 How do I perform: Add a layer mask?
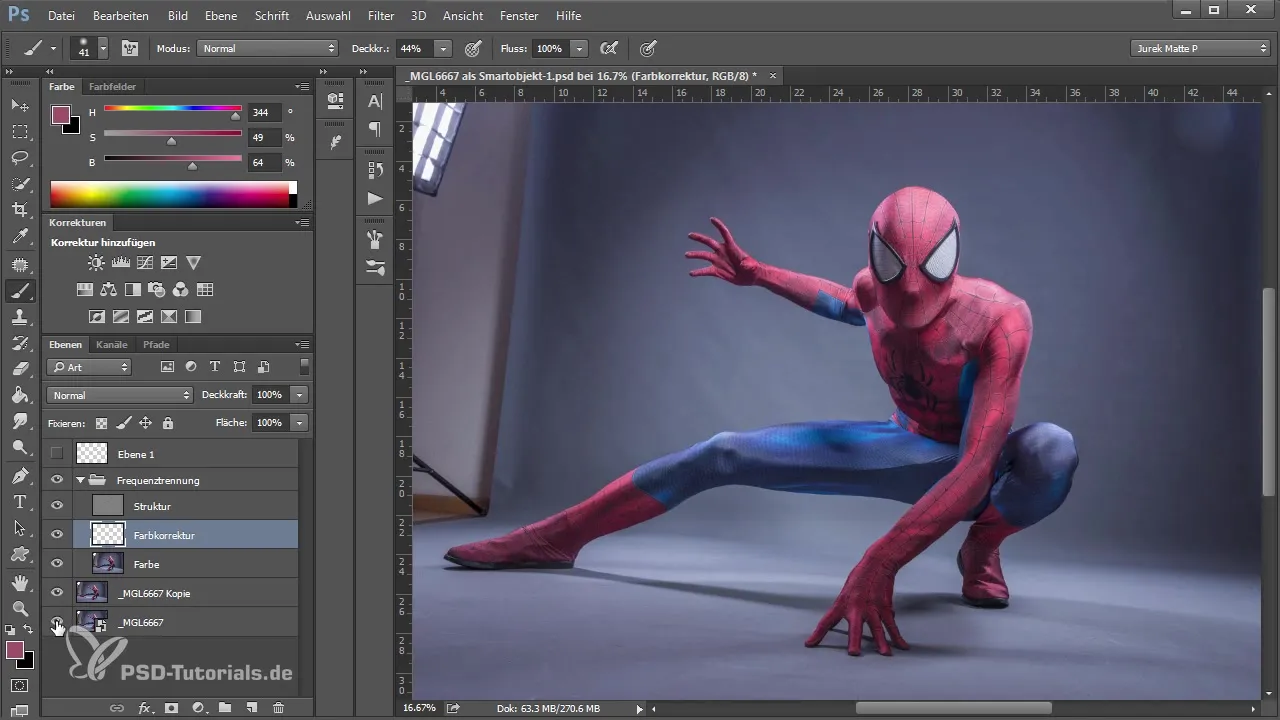[x=171, y=708]
